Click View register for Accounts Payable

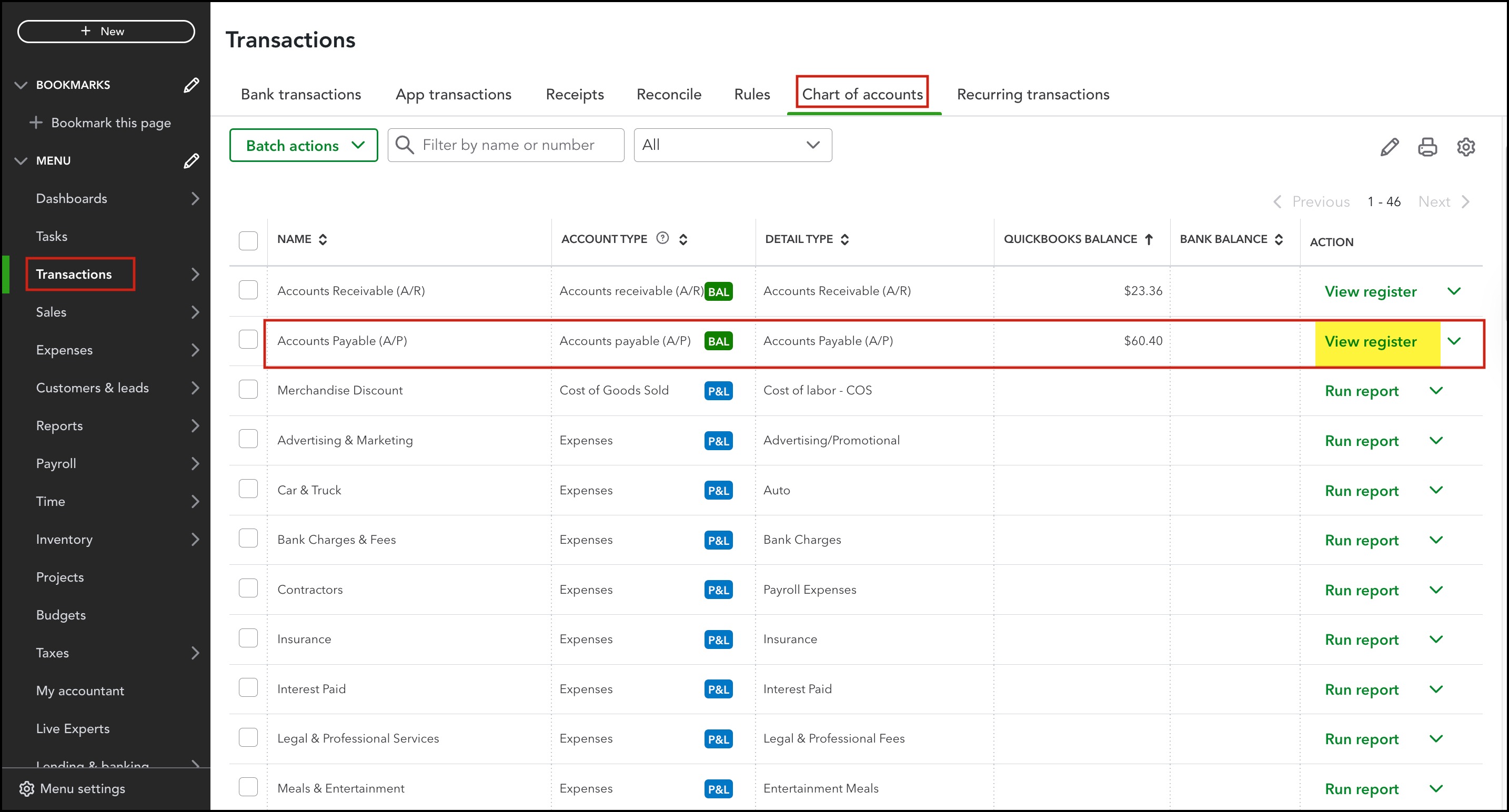[1370, 341]
